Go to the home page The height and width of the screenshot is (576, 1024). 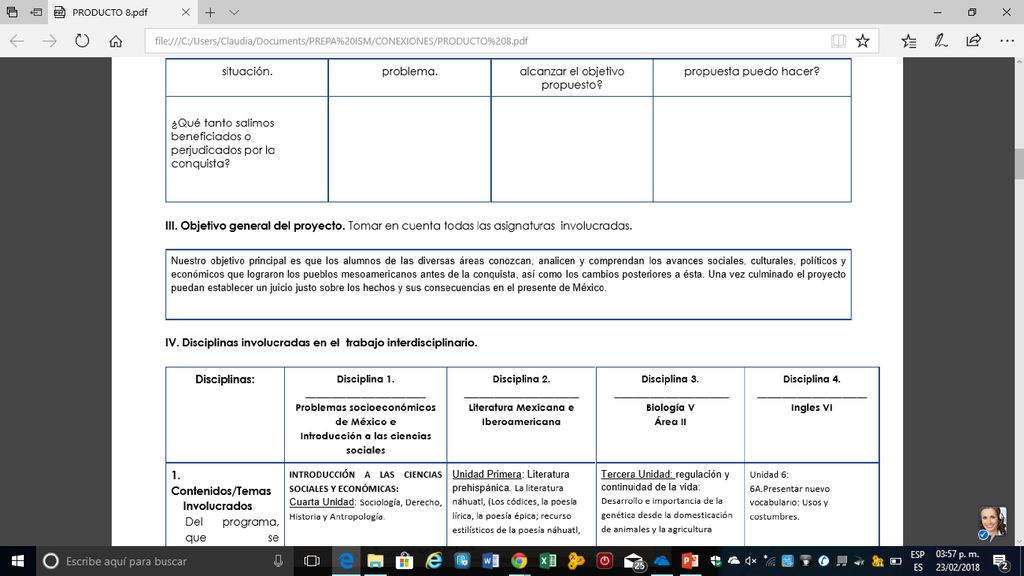116,40
